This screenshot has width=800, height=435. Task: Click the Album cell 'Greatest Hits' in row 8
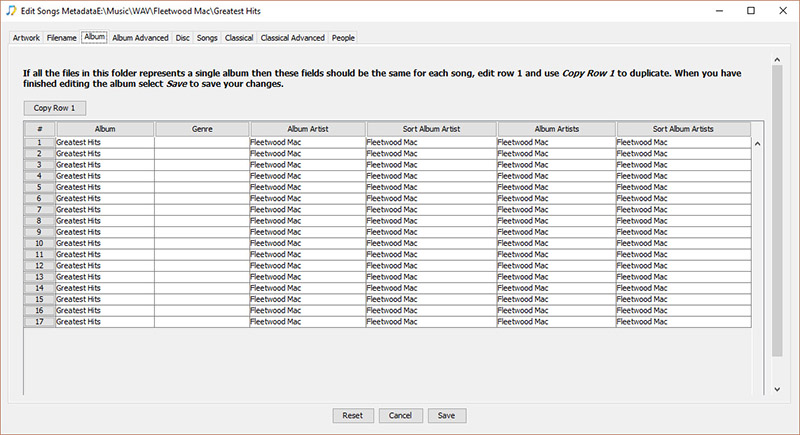pyautogui.click(x=105, y=221)
